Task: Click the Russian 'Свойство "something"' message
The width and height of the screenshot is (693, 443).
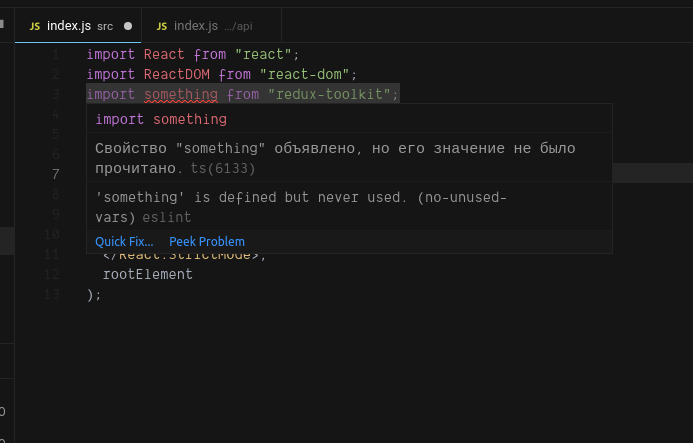Action: tap(335, 158)
